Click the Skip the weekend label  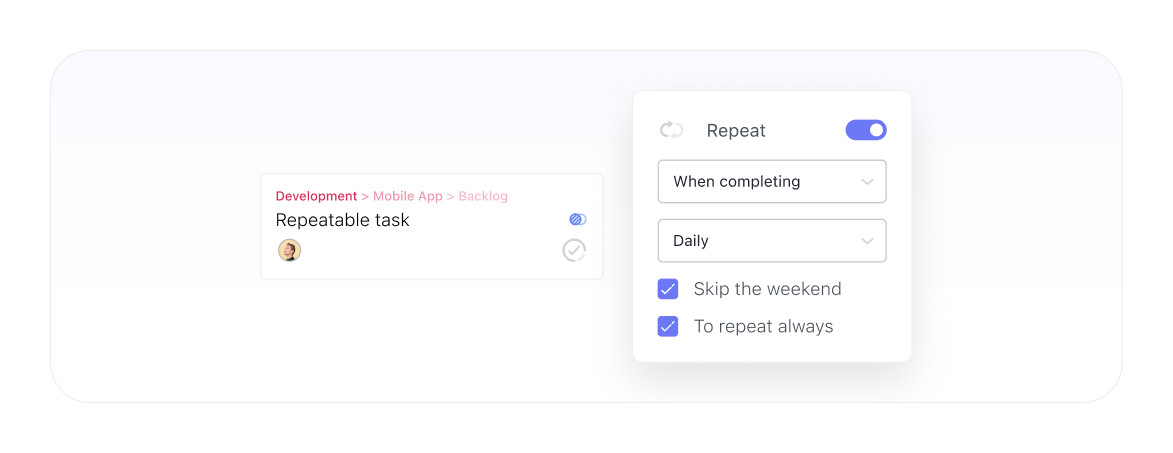click(x=767, y=289)
